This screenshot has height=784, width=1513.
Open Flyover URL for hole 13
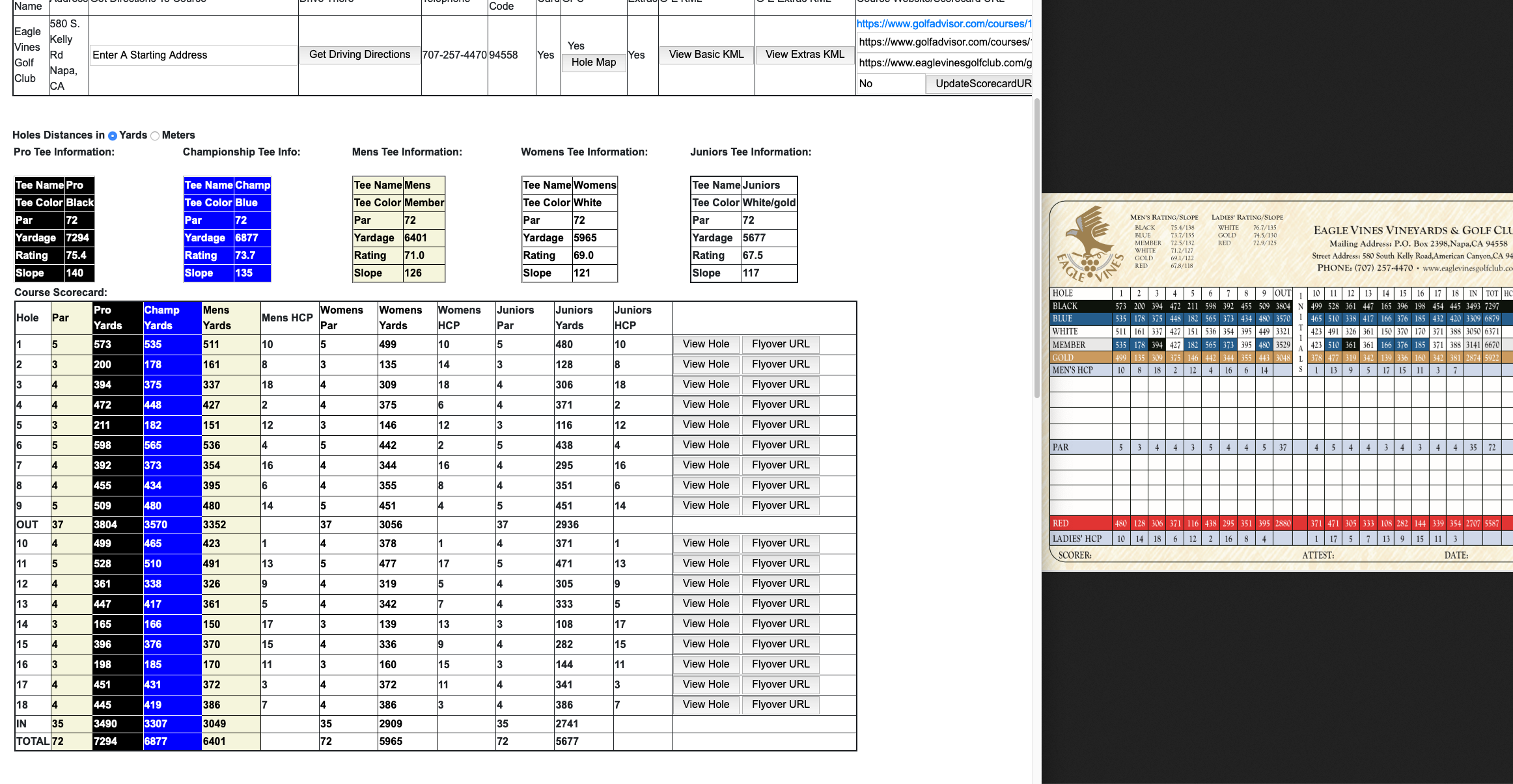pos(781,604)
